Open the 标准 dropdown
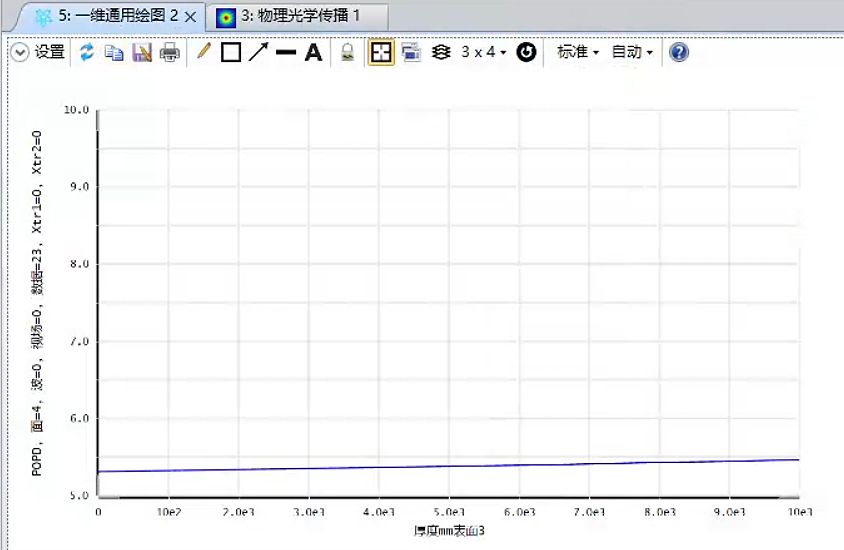Viewport: 844px width, 550px height. tap(578, 52)
